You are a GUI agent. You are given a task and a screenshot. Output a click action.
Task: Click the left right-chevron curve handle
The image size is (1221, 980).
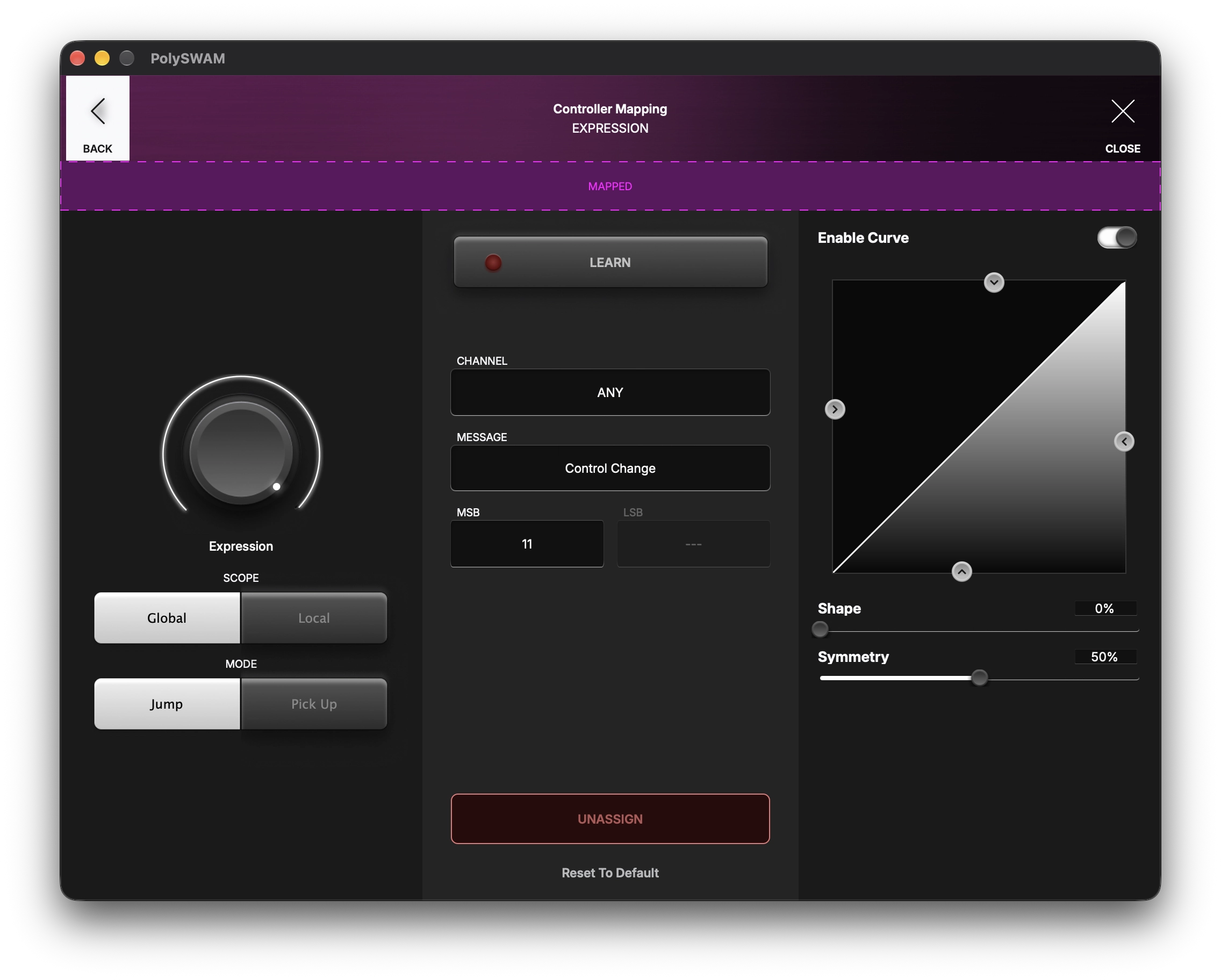tap(835, 409)
